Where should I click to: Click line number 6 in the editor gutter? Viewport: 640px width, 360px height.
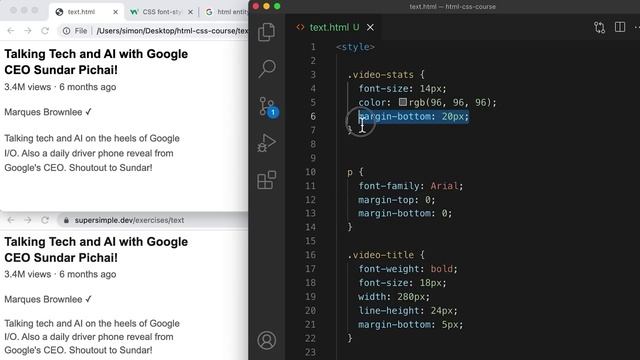(313, 116)
